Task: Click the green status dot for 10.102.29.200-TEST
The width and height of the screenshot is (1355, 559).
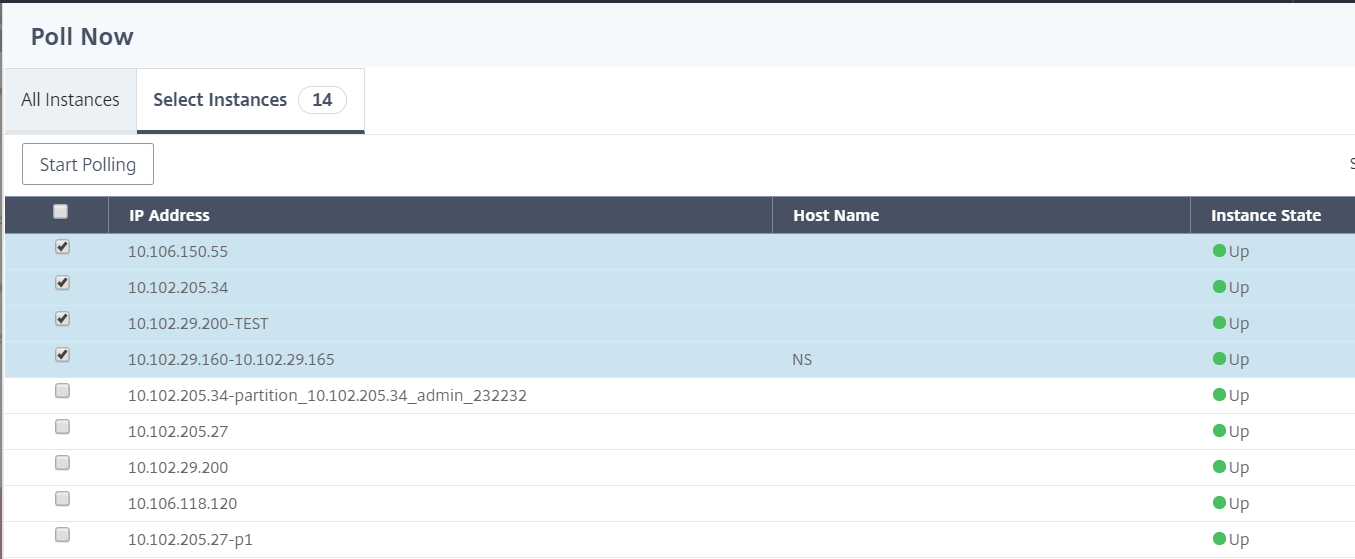Action: click(1219, 323)
